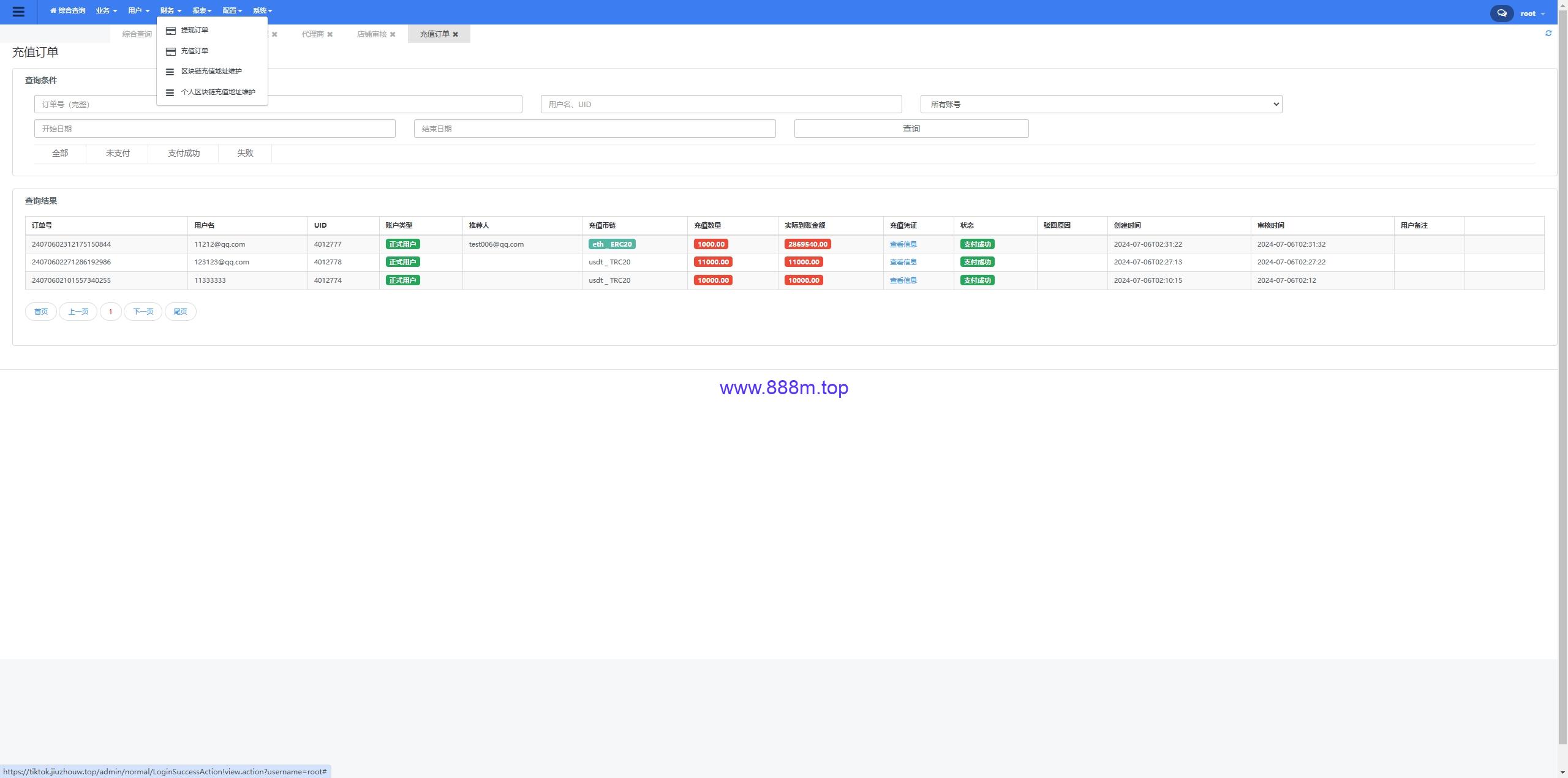Close the 店铺审核 tab
Viewport: 1568px width, 778px height.
[x=393, y=34]
